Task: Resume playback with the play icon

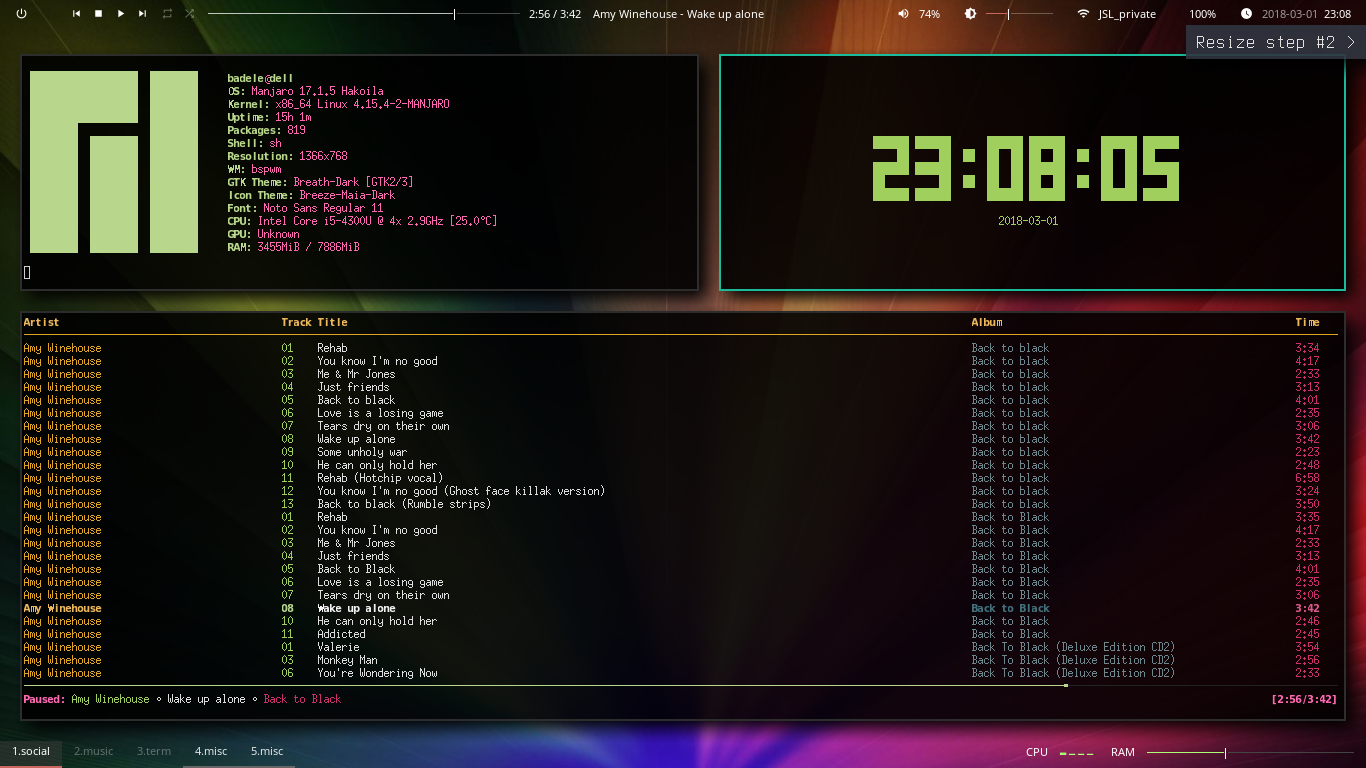Action: pos(121,14)
